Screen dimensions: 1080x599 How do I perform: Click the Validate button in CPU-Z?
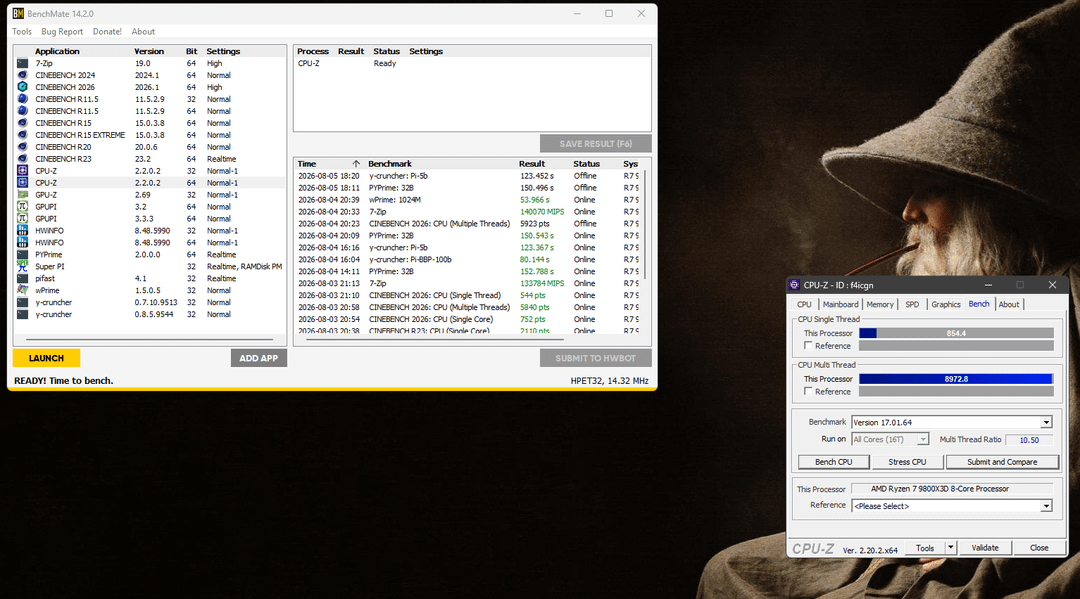985,548
